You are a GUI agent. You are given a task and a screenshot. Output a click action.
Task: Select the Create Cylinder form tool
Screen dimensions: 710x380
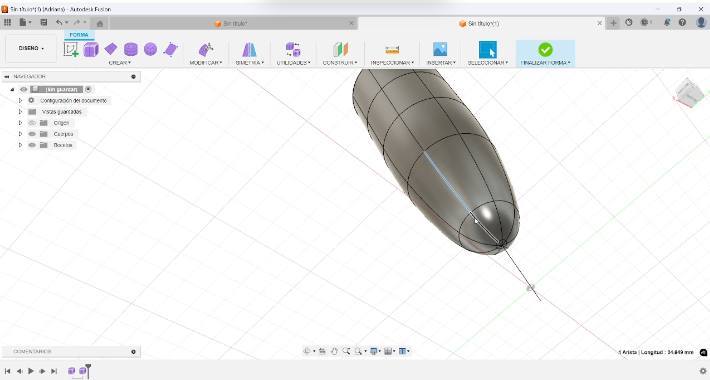pyautogui.click(x=130, y=49)
